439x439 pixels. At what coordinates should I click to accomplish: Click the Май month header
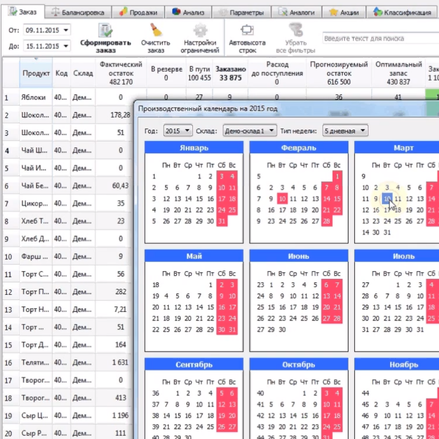point(194,256)
